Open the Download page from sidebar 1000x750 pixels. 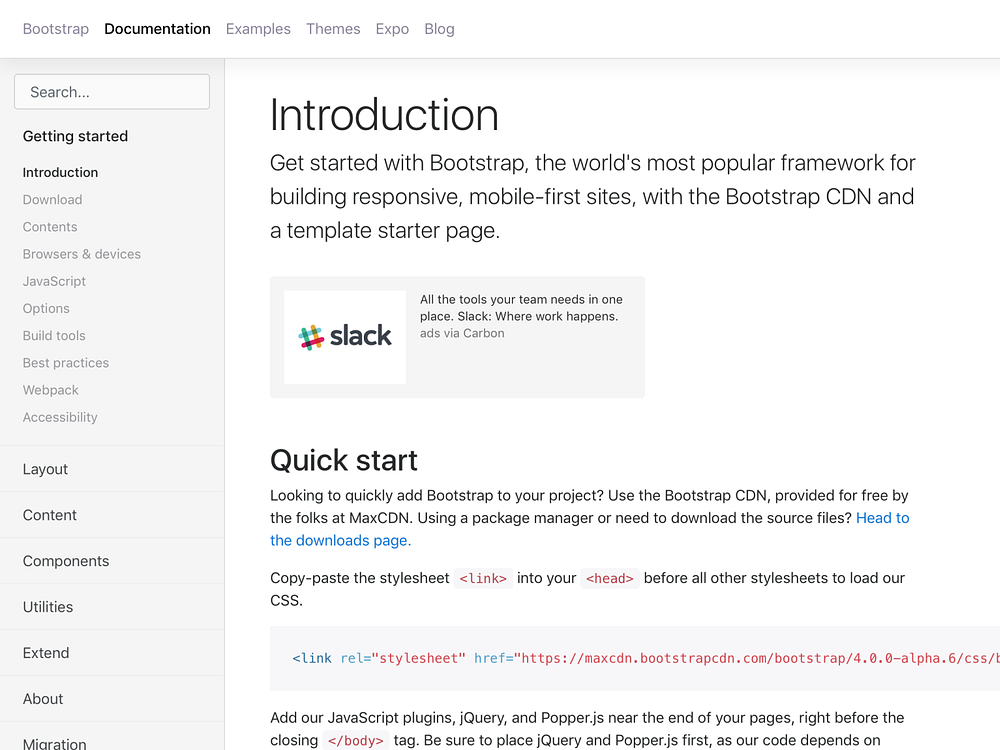click(x=52, y=199)
